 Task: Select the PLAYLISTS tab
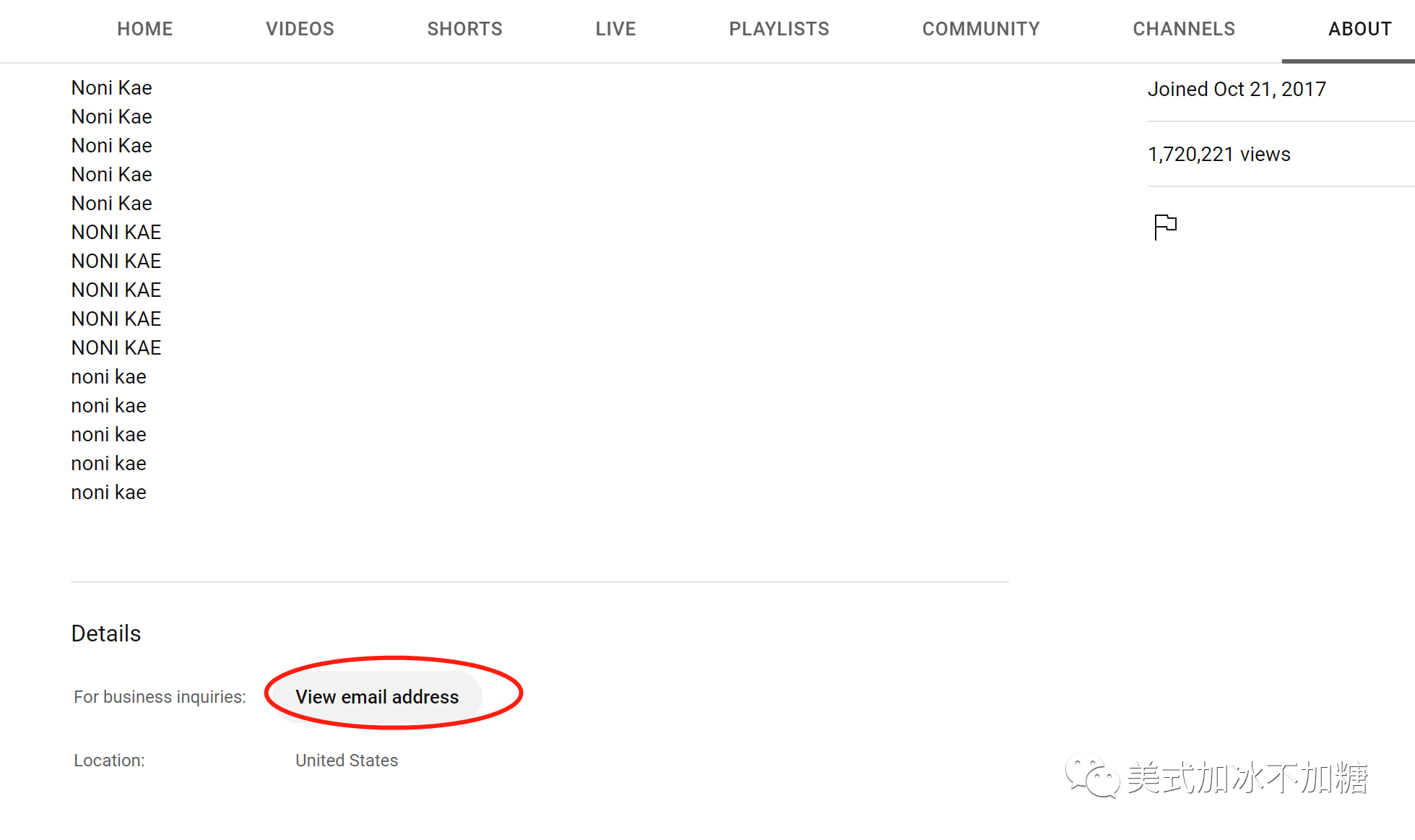pyautogui.click(x=779, y=29)
